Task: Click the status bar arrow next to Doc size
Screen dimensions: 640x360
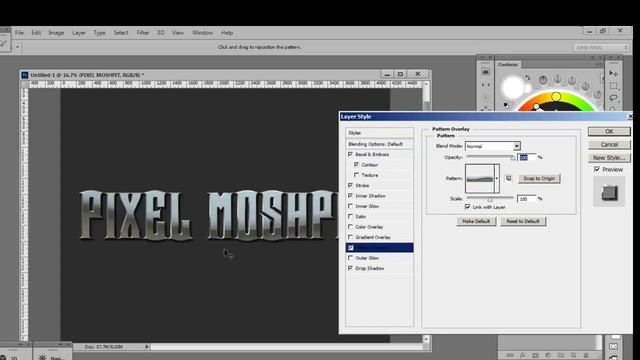Action: point(147,347)
